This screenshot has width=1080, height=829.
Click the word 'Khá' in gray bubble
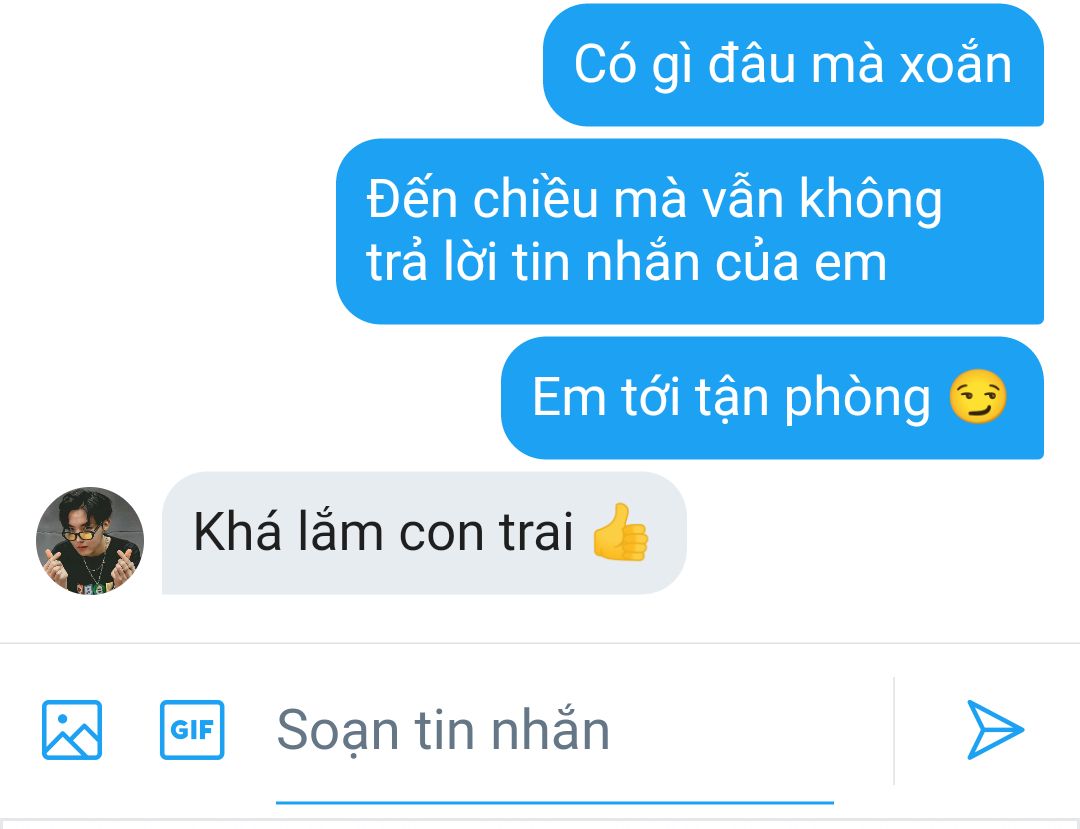pyautogui.click(x=238, y=532)
